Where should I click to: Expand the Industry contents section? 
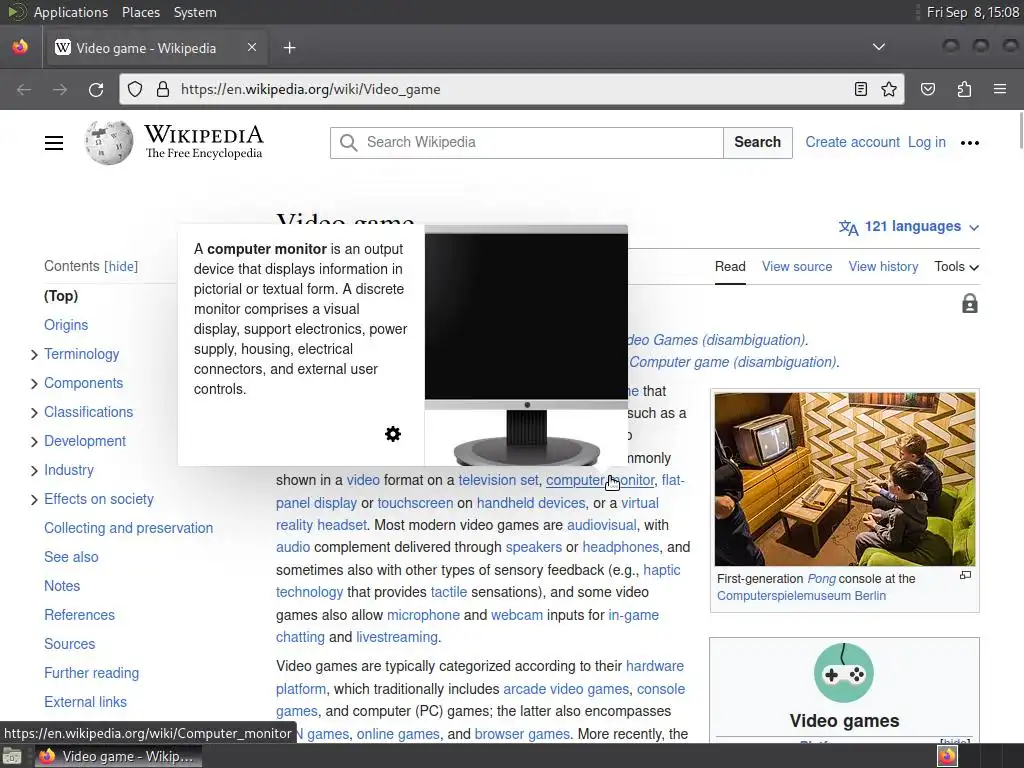pyautogui.click(x=34, y=471)
